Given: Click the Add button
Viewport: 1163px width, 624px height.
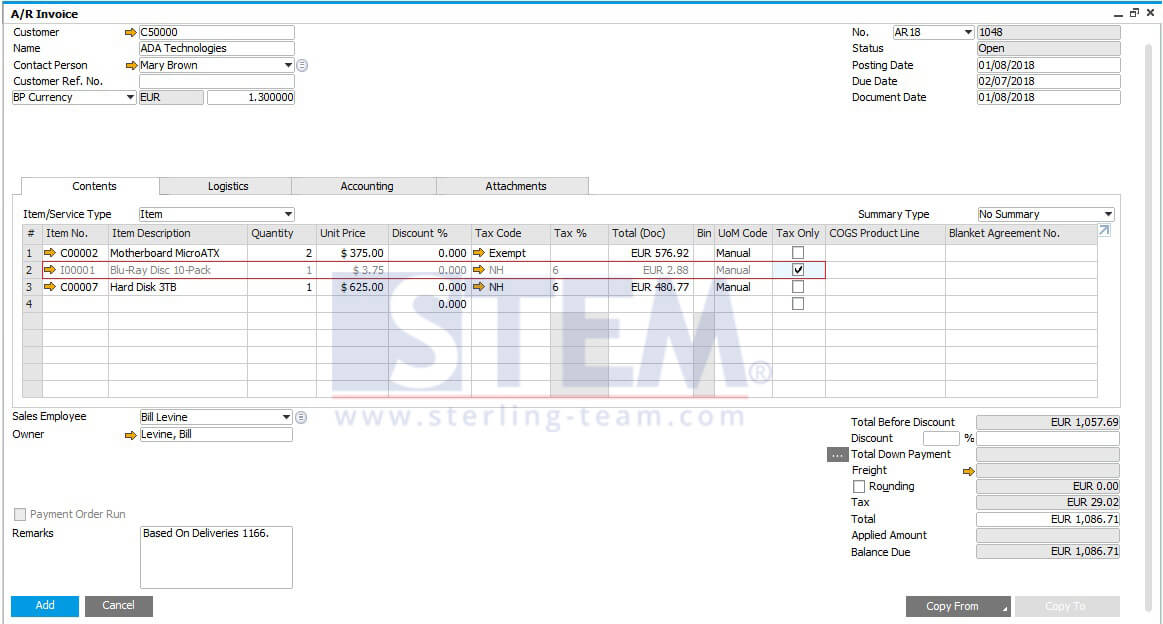Looking at the screenshot, I should [x=45, y=605].
